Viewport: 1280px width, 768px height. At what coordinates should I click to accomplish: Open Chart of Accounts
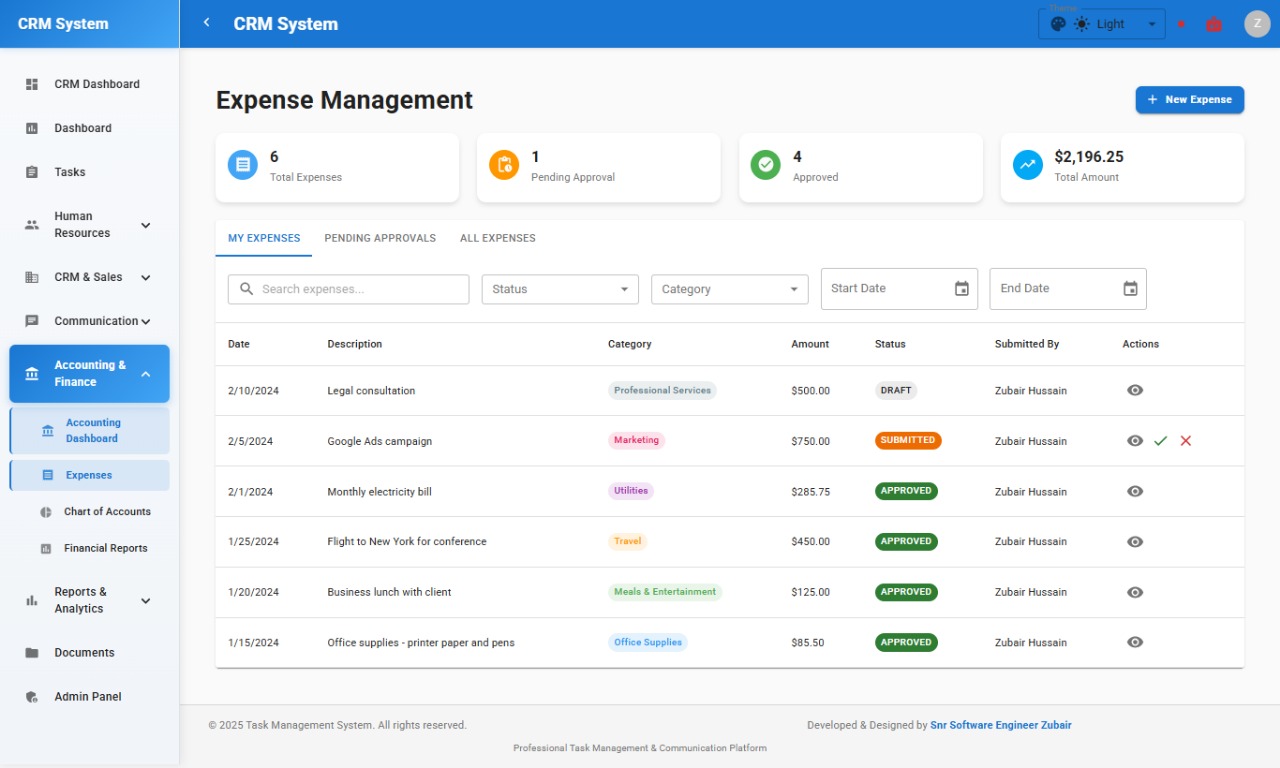pos(90,511)
